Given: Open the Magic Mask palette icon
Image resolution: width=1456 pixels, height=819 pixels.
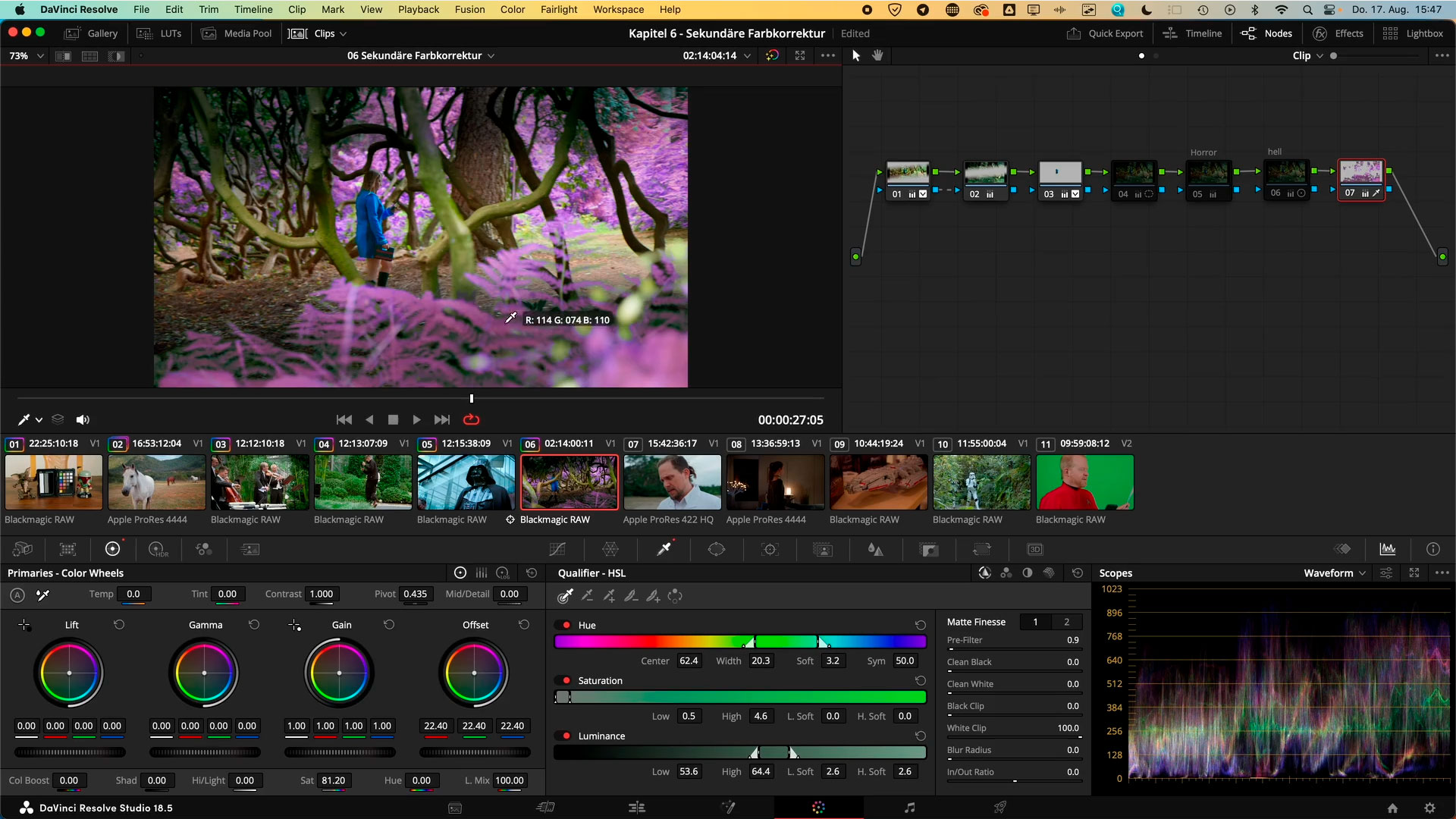Looking at the screenshot, I should click(x=823, y=549).
